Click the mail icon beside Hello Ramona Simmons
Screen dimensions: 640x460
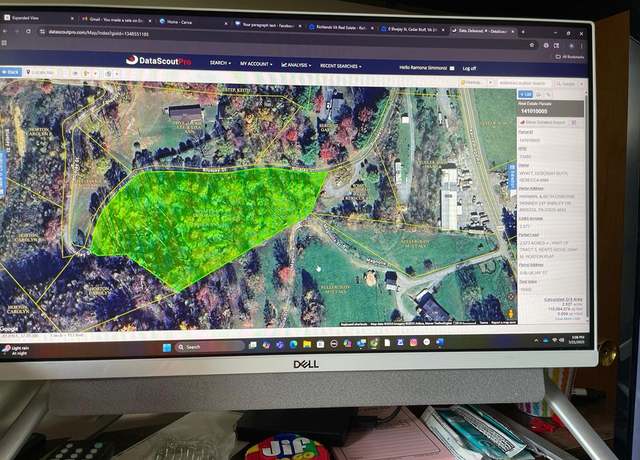point(452,68)
